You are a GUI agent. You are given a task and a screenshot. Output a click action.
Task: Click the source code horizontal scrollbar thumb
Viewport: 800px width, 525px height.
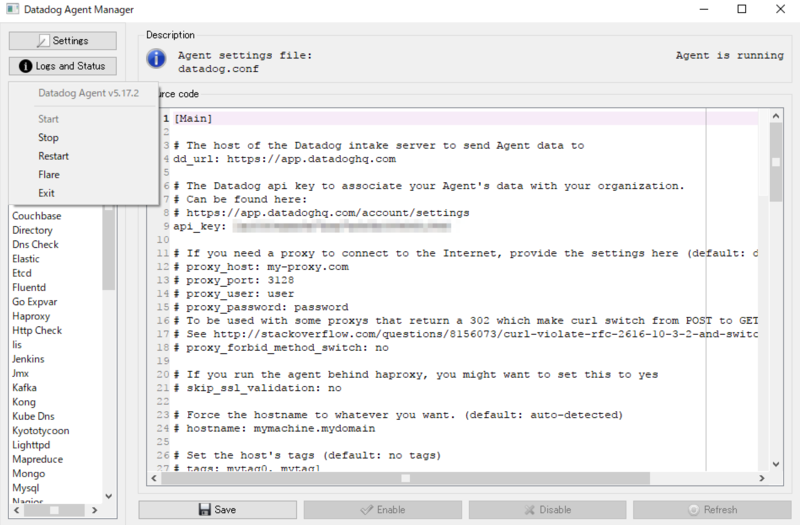[x=406, y=478]
